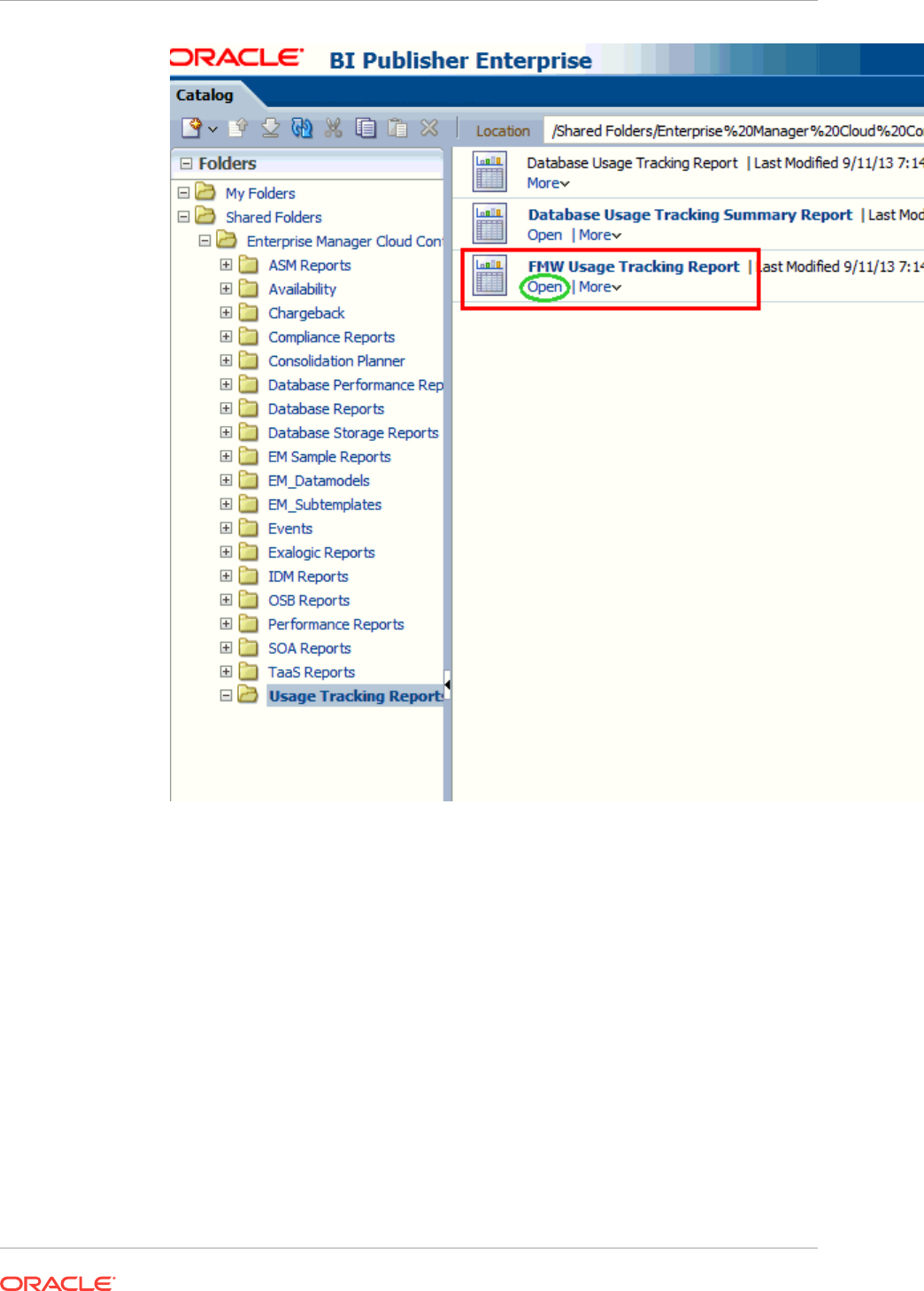Select the SOA Reports folder
The width and height of the screenshot is (924, 1291).
point(310,647)
